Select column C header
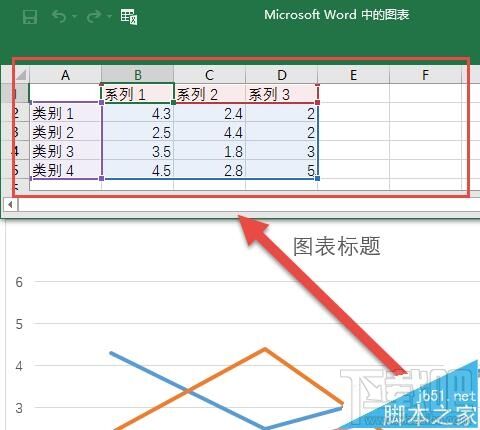Viewport: 480px width, 430px height. click(209, 75)
